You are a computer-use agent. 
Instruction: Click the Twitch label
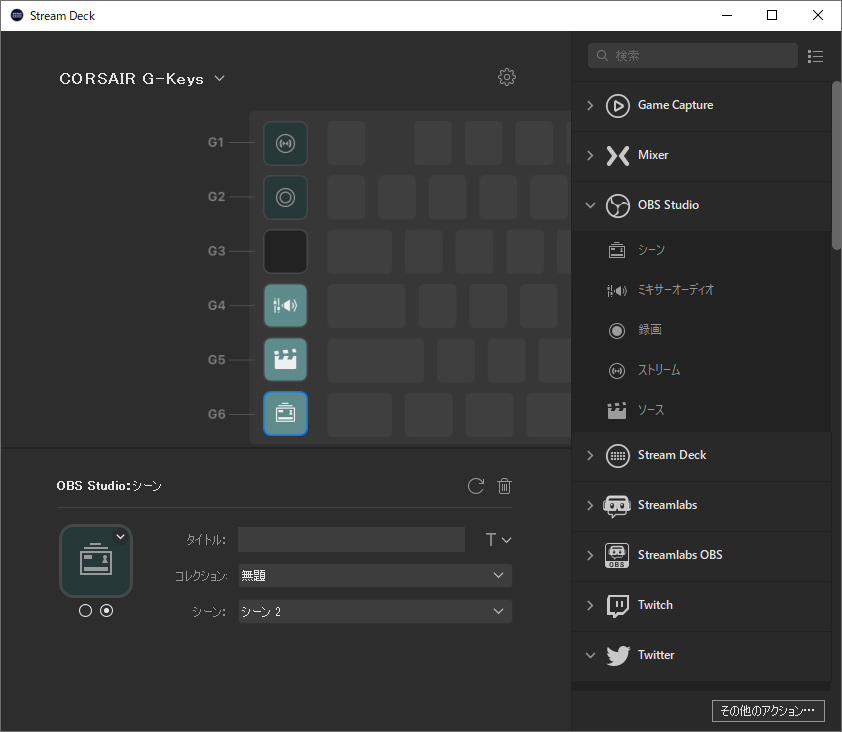coord(655,605)
